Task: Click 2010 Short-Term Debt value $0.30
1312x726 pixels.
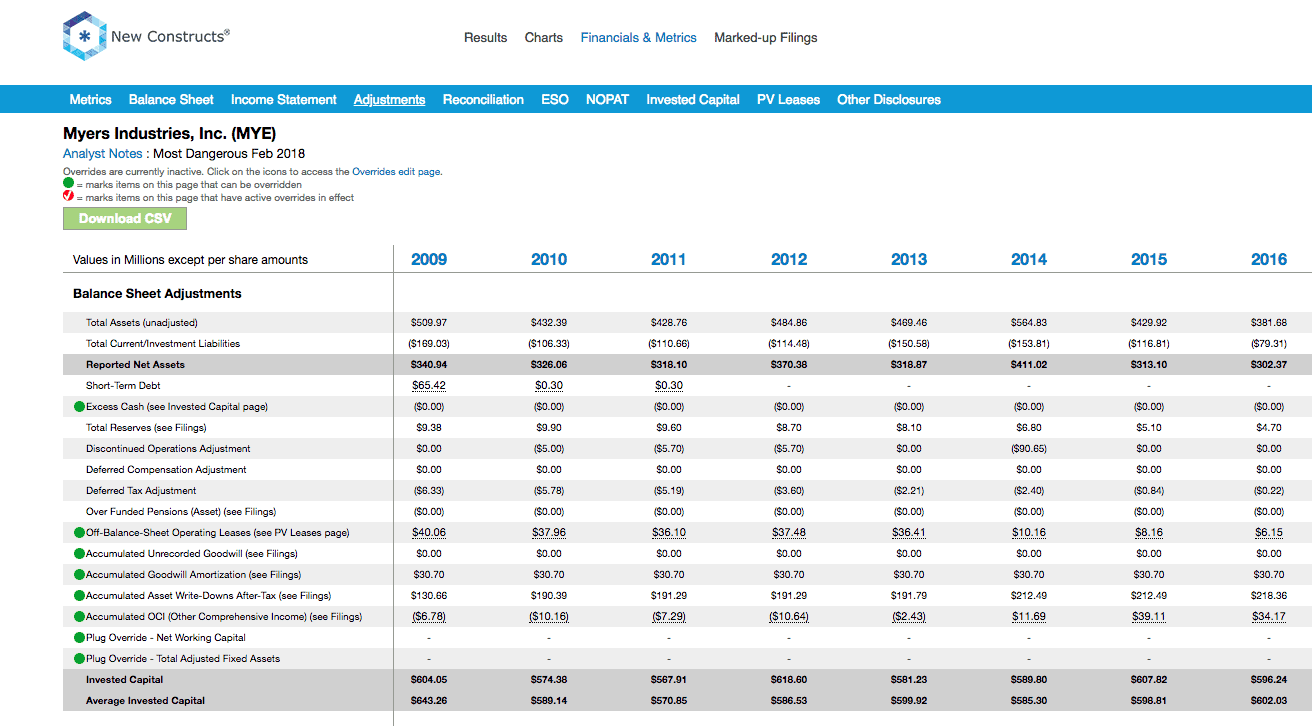Action: 549,386
